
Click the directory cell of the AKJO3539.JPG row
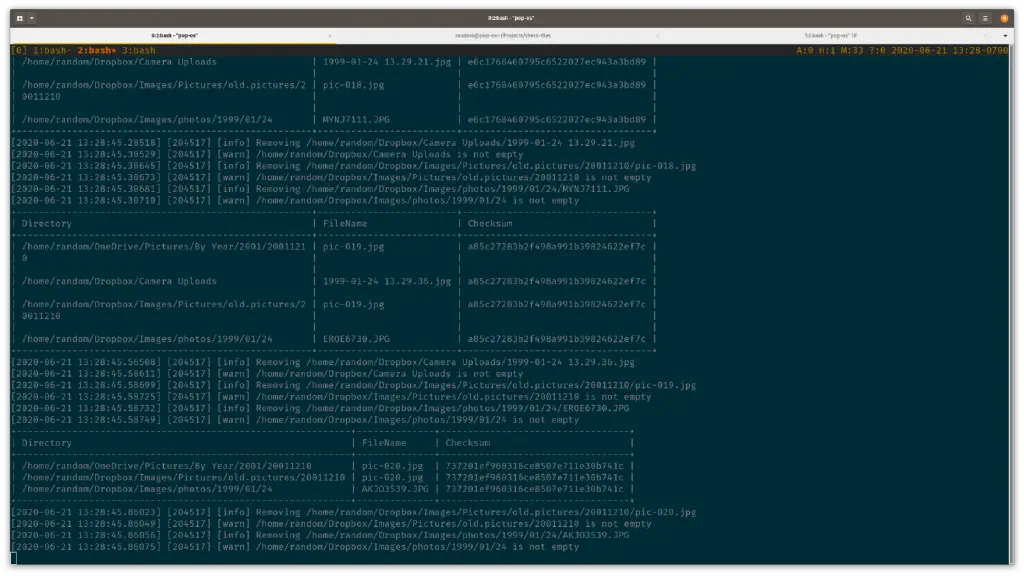(147, 489)
